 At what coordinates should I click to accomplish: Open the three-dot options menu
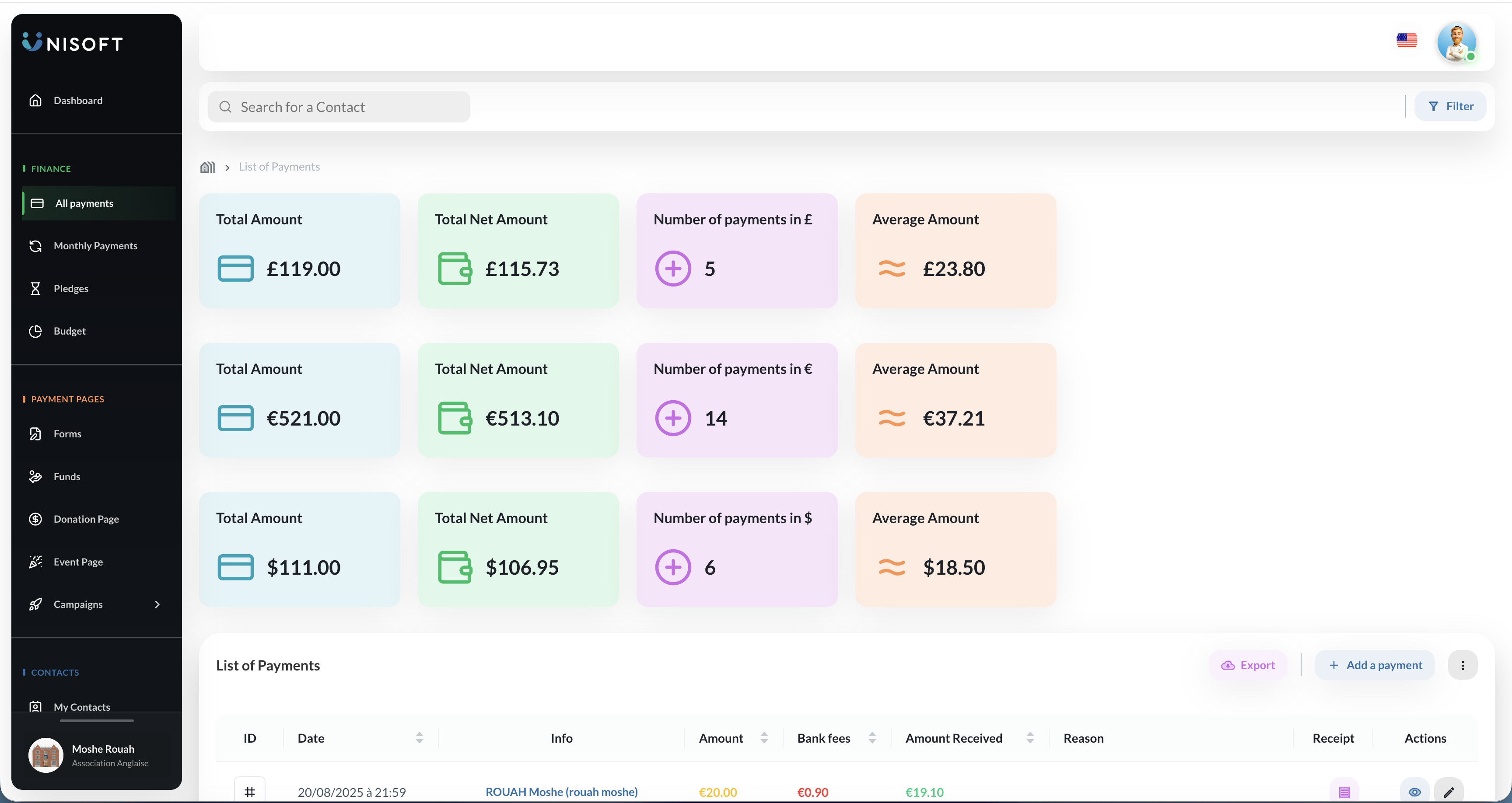coord(1462,665)
